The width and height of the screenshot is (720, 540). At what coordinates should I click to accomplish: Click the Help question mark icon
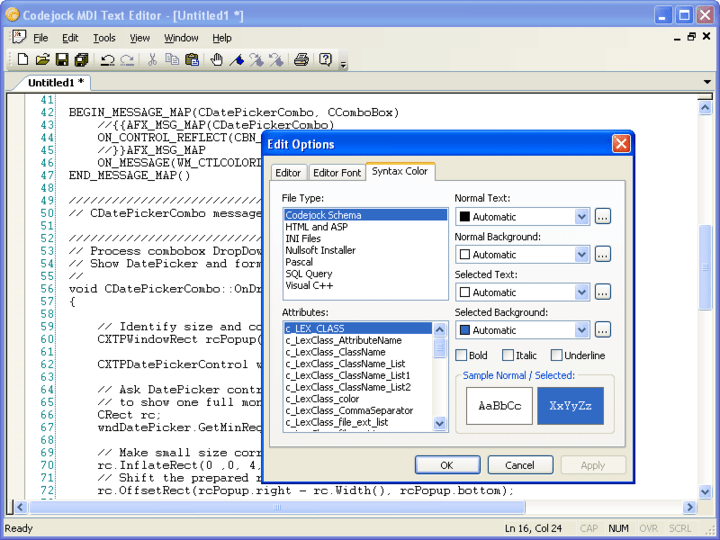[325, 60]
